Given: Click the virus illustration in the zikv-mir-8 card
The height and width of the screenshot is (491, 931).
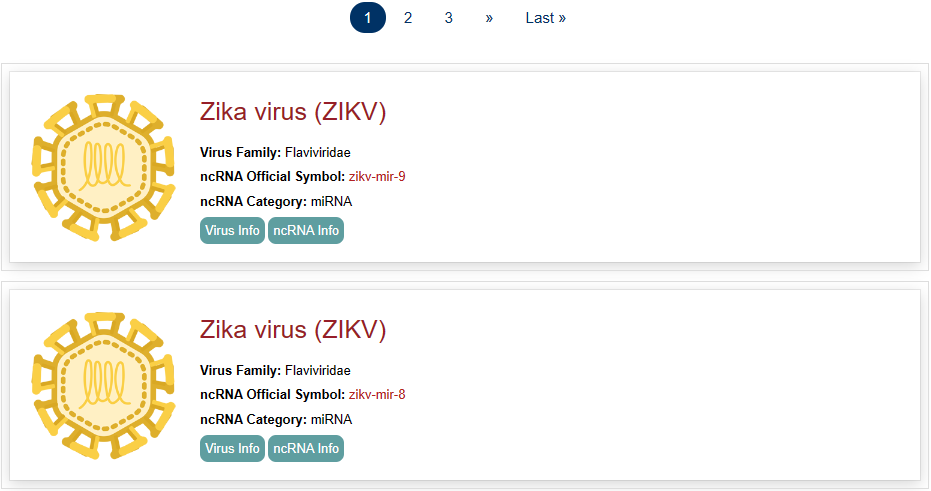Looking at the screenshot, I should click(97, 385).
